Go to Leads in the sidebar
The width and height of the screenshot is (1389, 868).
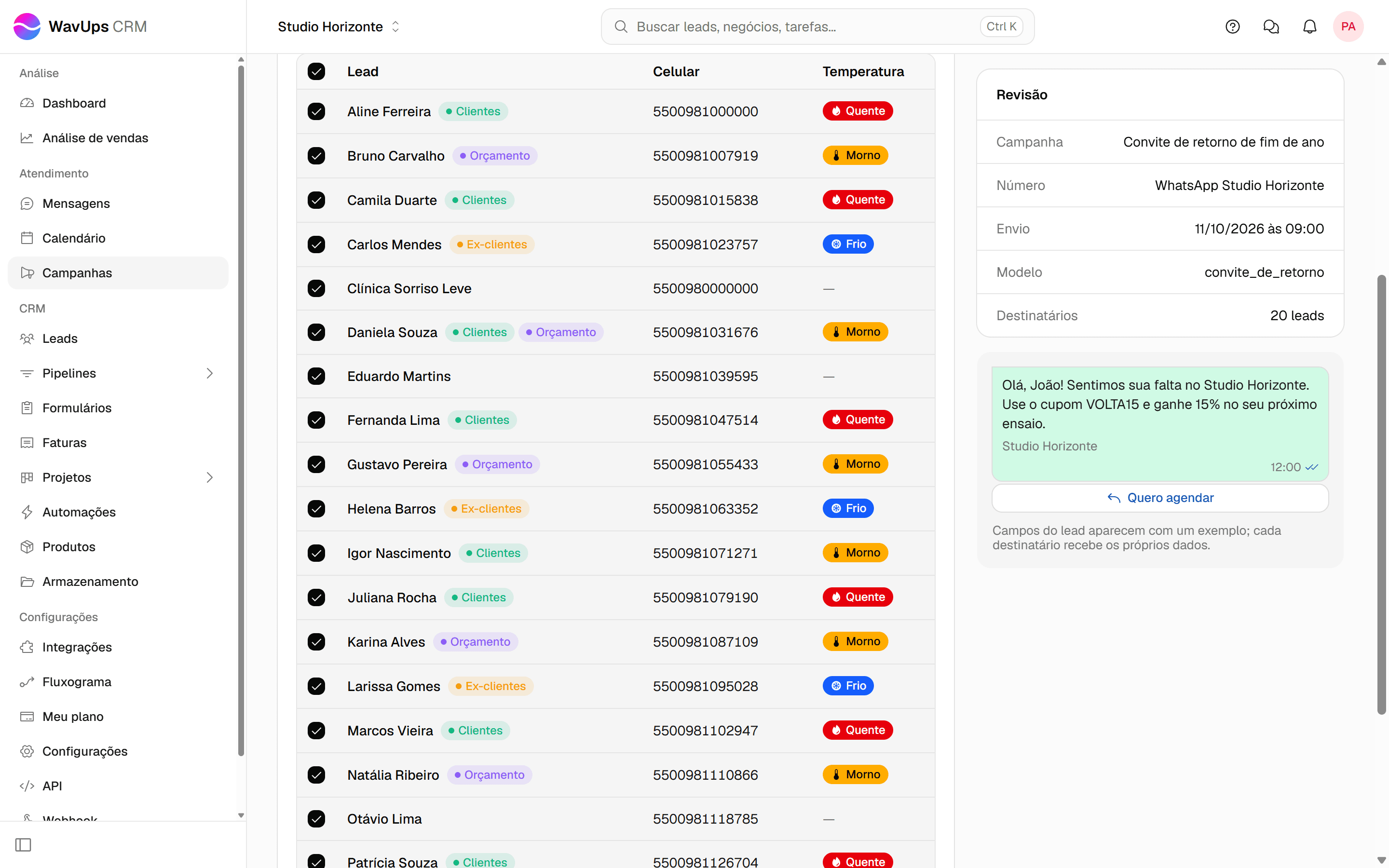118,339
